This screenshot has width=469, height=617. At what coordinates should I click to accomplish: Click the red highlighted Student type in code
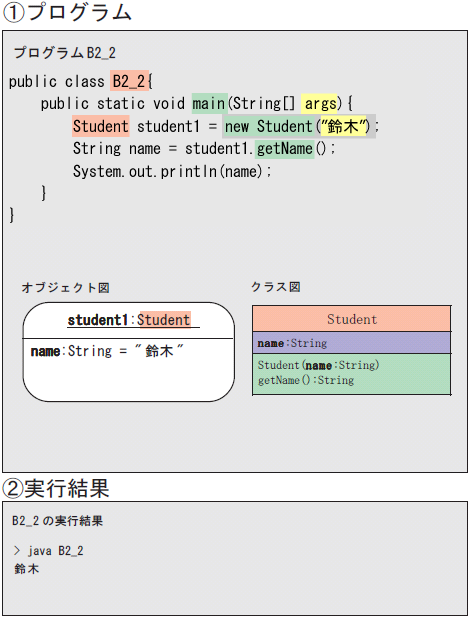point(101,126)
